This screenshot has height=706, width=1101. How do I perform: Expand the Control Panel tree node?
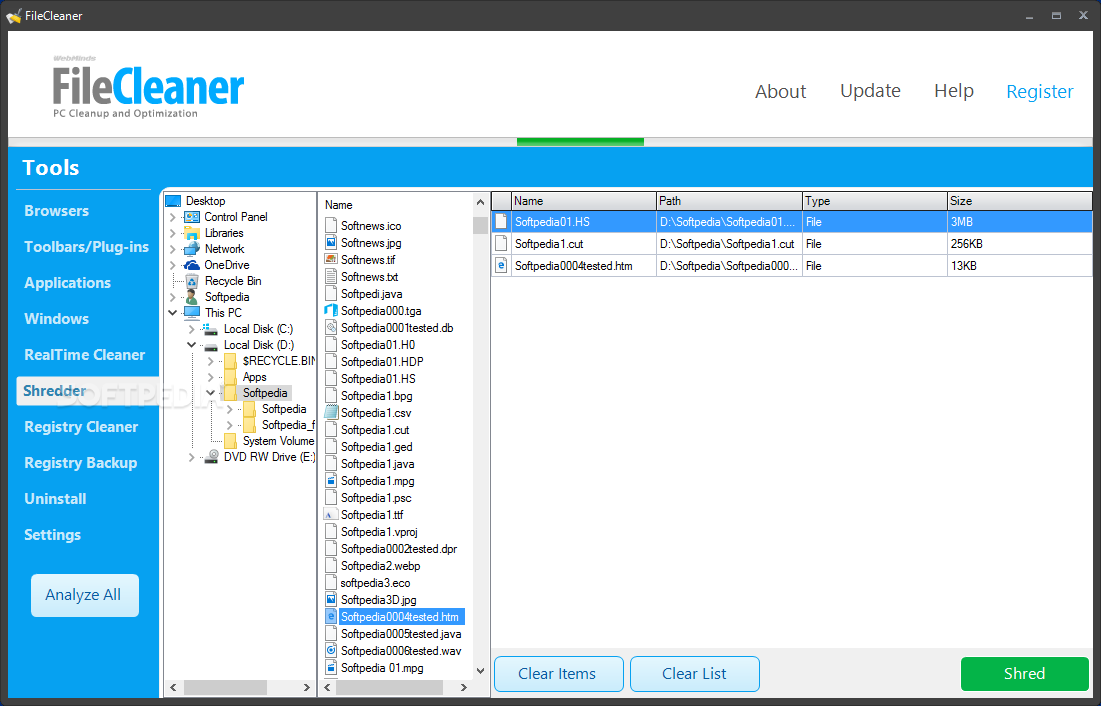(x=173, y=217)
